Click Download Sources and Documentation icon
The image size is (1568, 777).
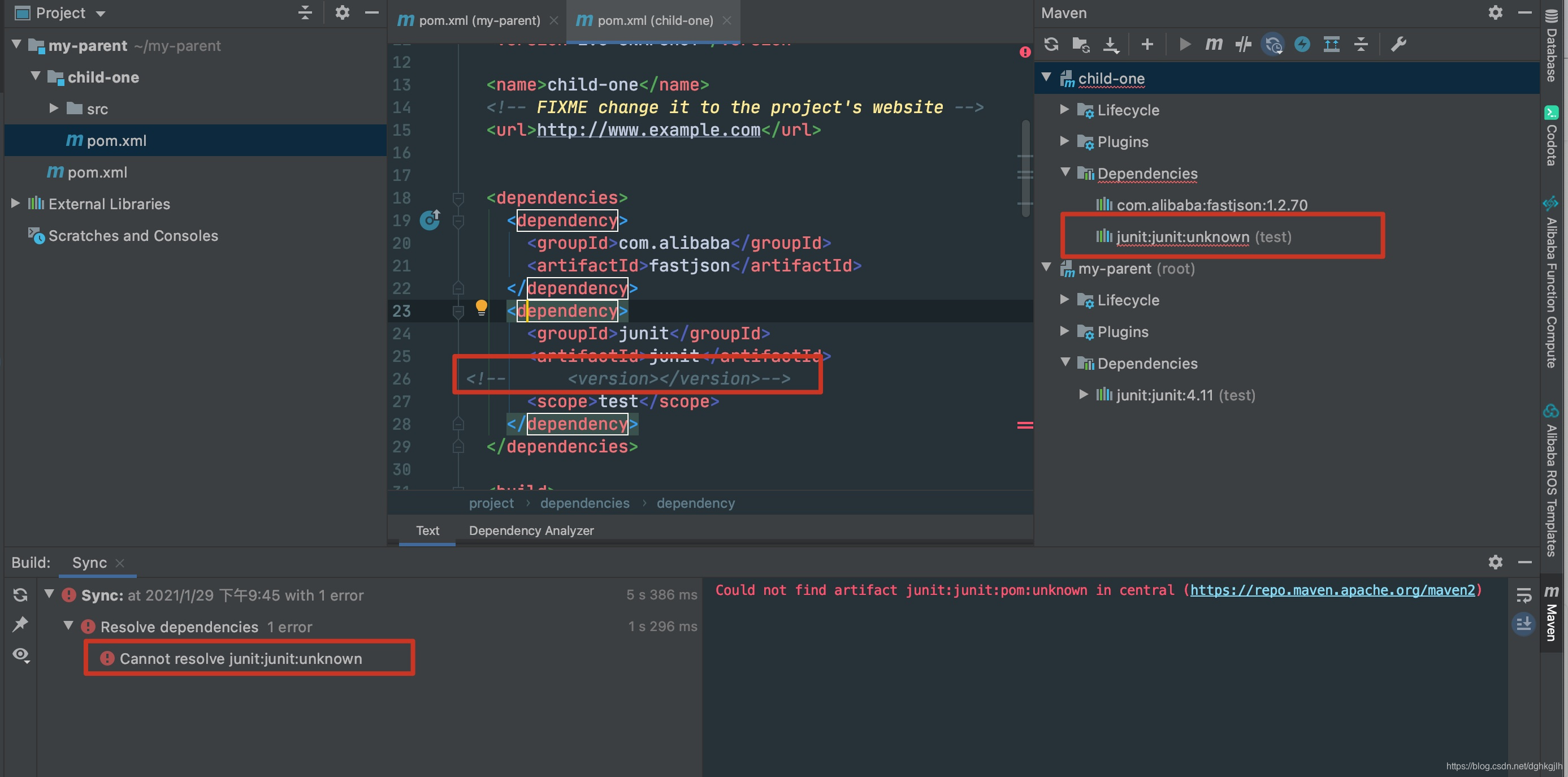(x=1111, y=44)
